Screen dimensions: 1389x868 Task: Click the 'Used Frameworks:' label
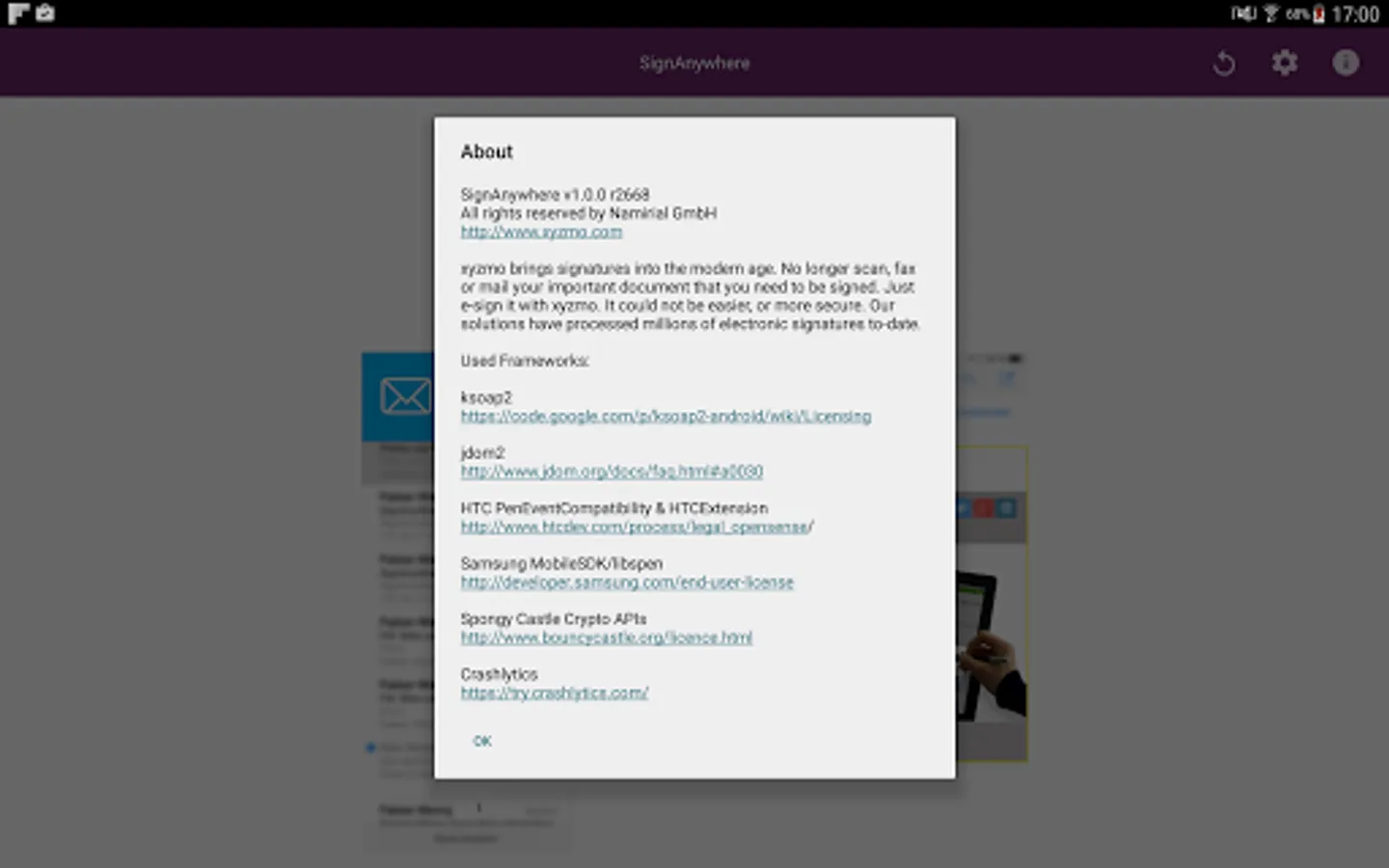click(x=524, y=361)
